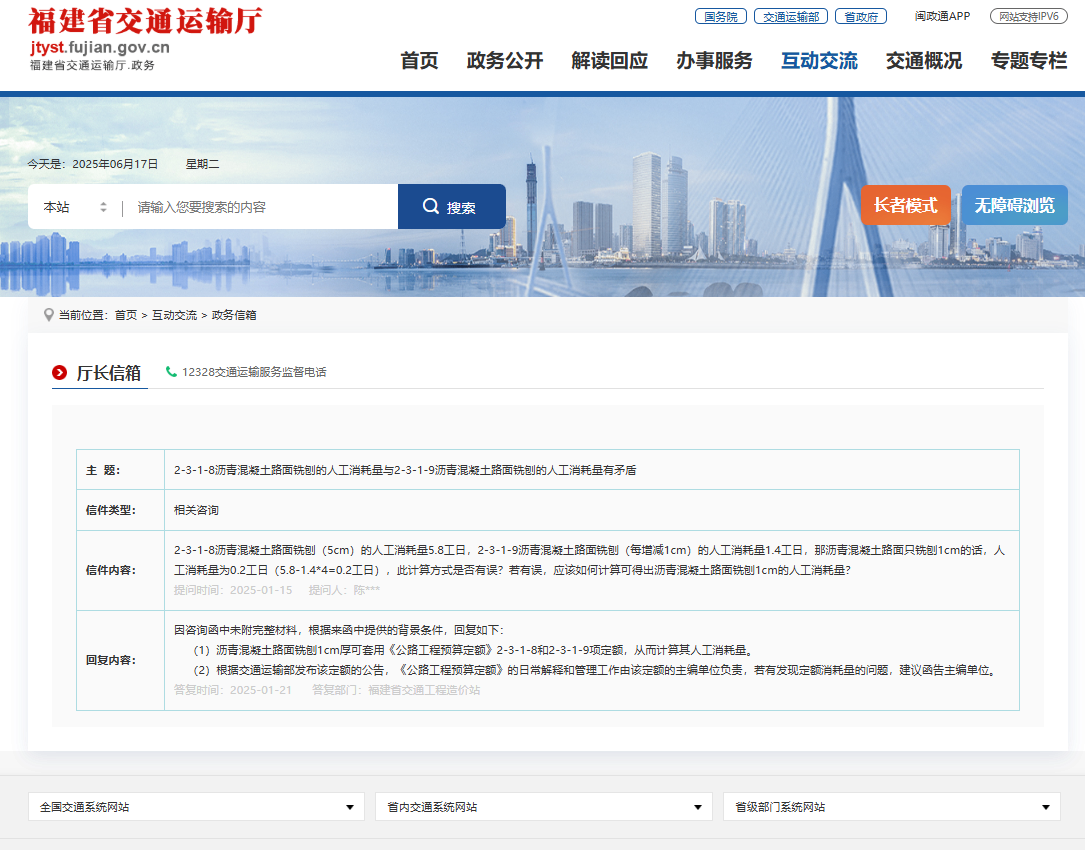Click the 搜索 search button
Viewport: 1085px width, 850px height.
451,205
